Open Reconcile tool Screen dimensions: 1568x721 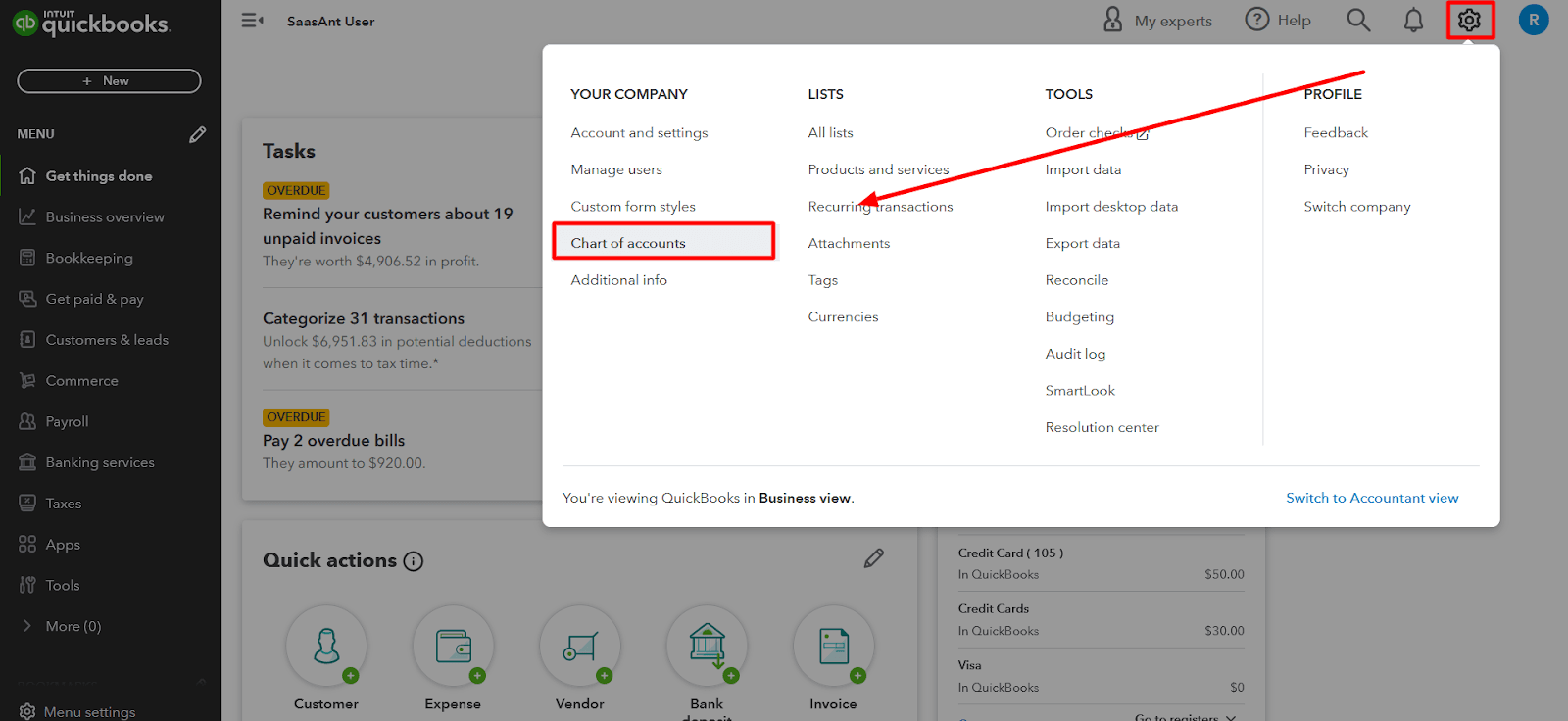pos(1076,280)
